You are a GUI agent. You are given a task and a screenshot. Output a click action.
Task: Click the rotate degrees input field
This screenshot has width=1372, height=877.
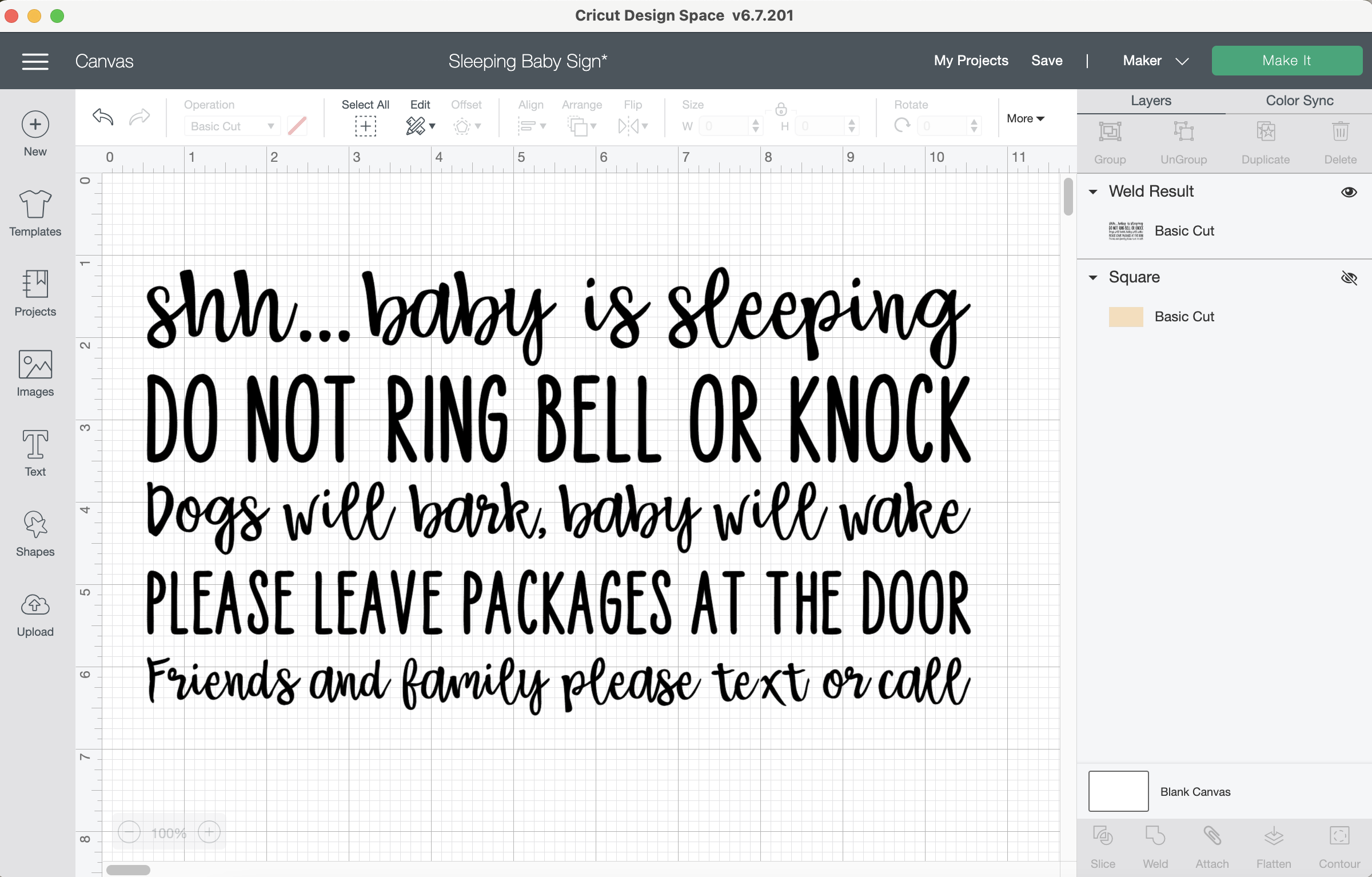pyautogui.click(x=942, y=126)
